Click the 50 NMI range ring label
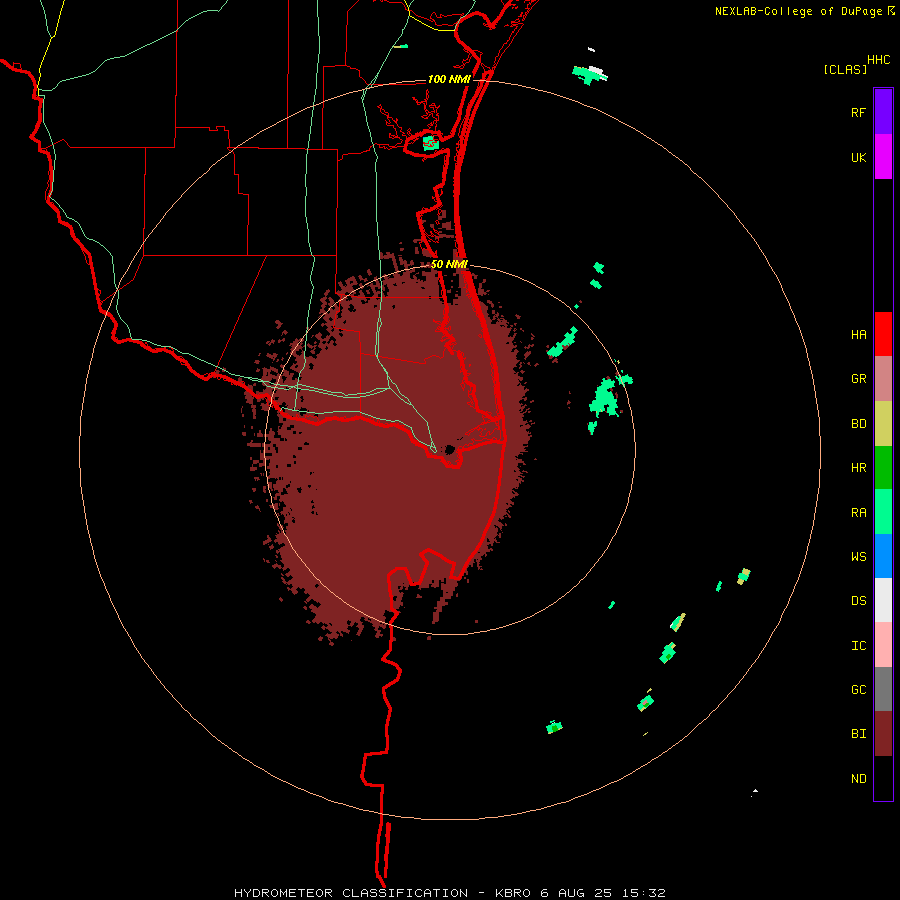Image resolution: width=900 pixels, height=900 pixels. [x=449, y=264]
